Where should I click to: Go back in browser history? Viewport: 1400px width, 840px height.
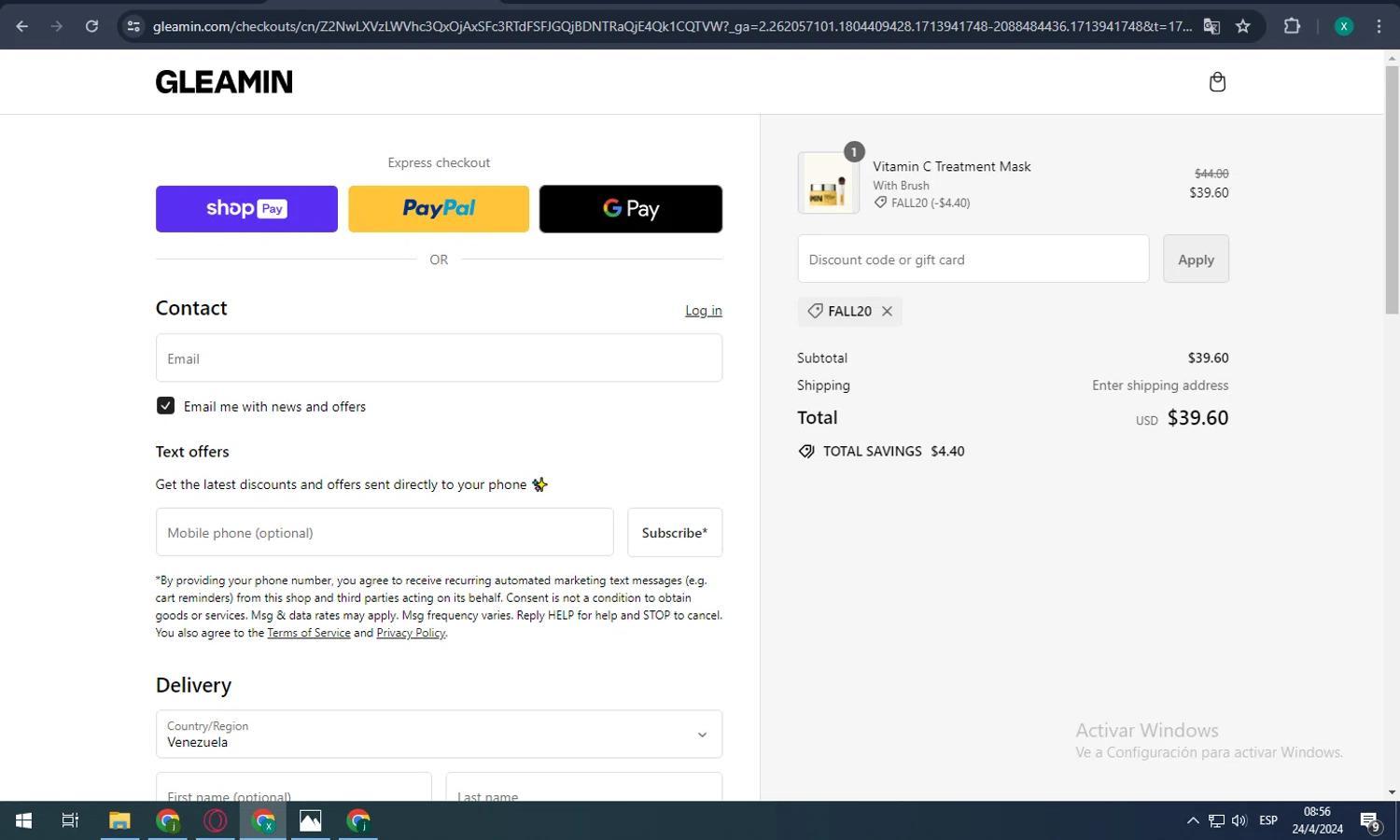coord(21,26)
